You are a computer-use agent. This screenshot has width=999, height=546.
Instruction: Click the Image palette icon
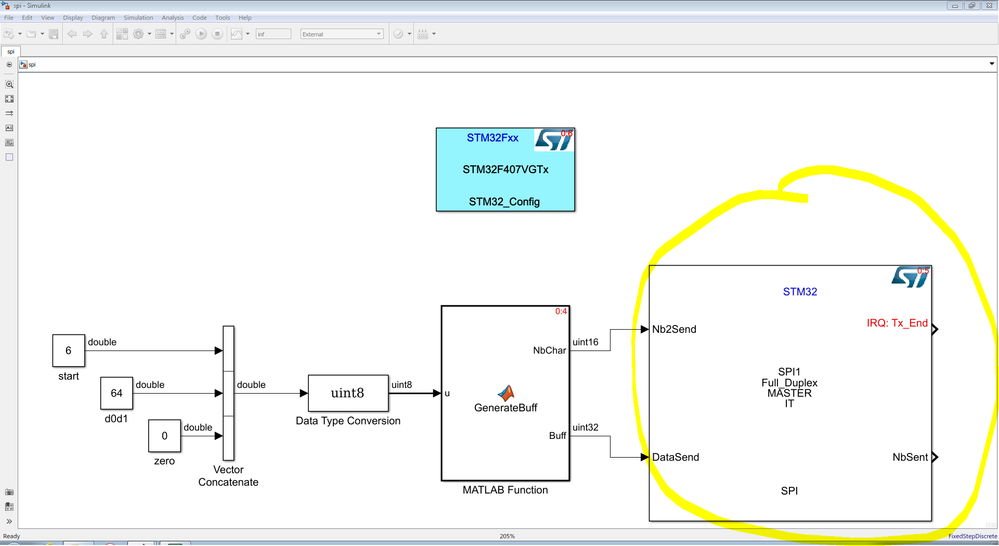coord(9,143)
